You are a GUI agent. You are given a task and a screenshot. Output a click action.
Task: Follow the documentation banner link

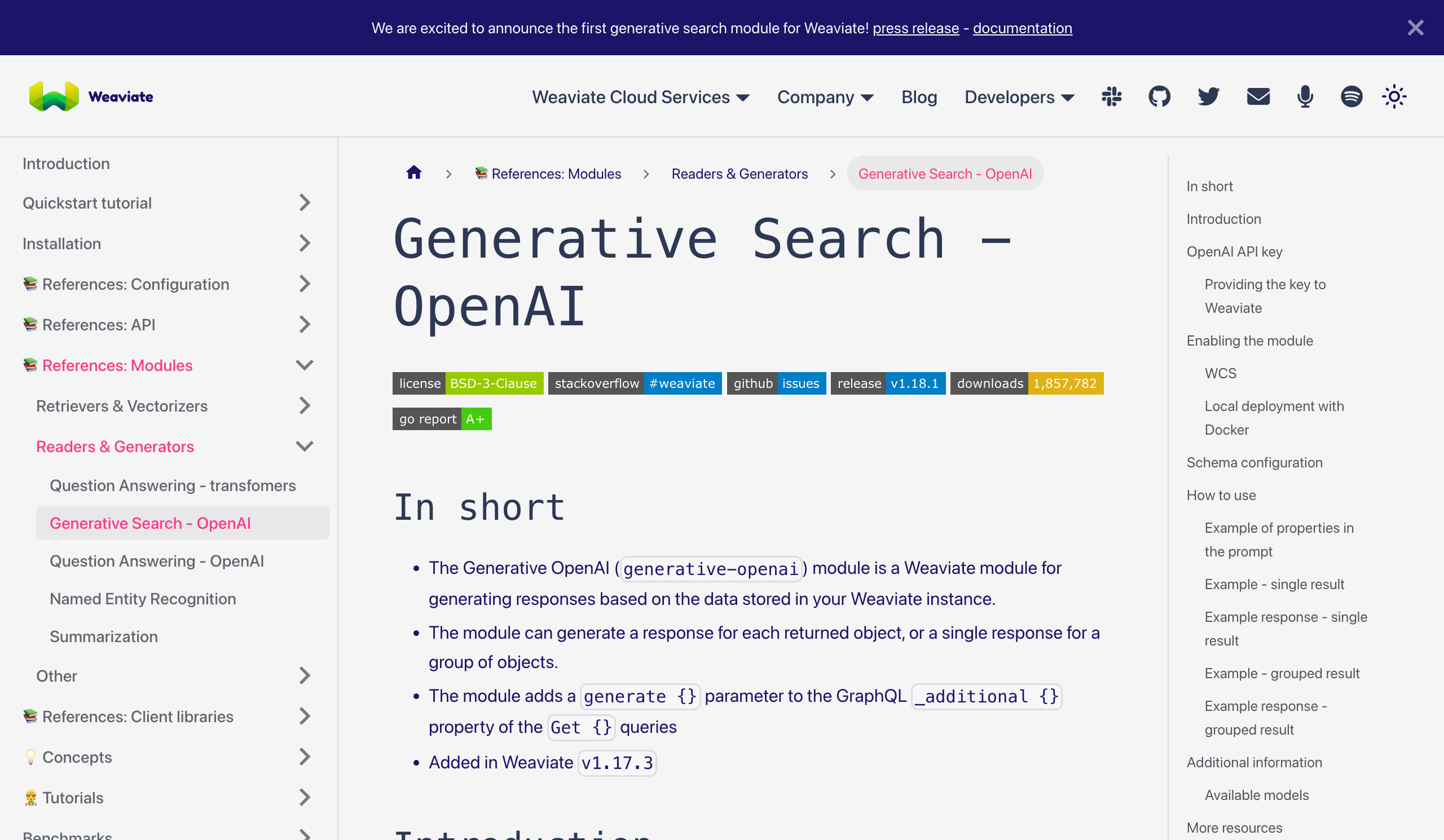pyautogui.click(x=1022, y=28)
